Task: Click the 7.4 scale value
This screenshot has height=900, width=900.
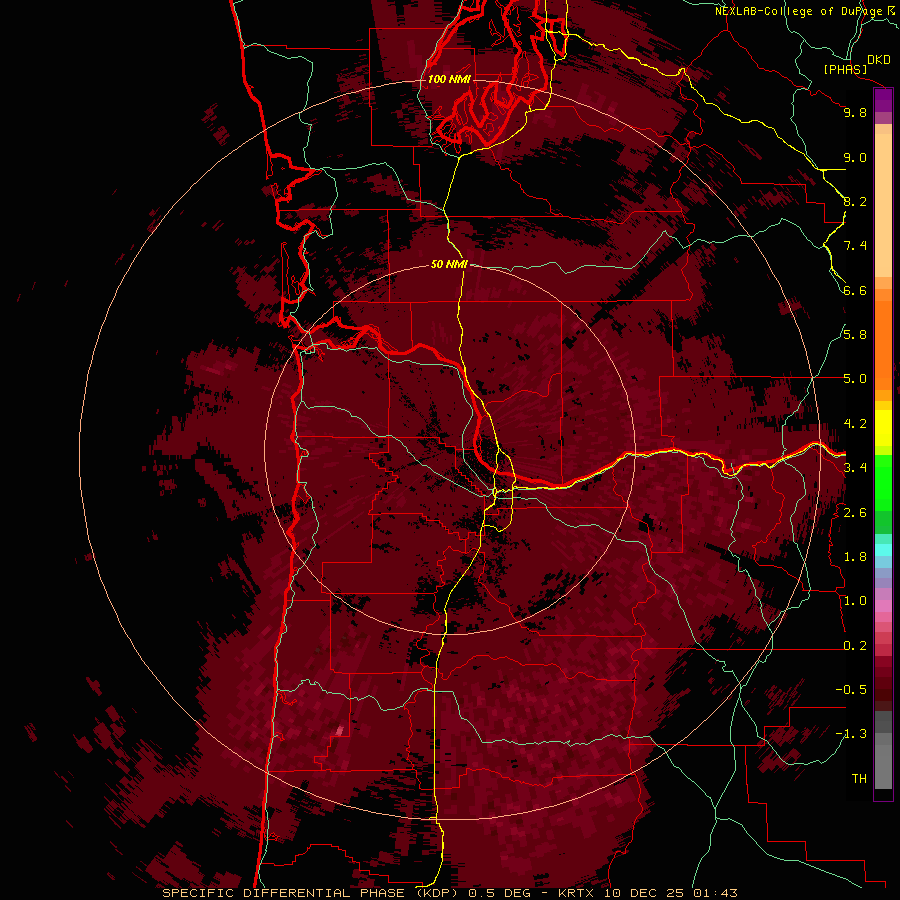Action: [855, 246]
